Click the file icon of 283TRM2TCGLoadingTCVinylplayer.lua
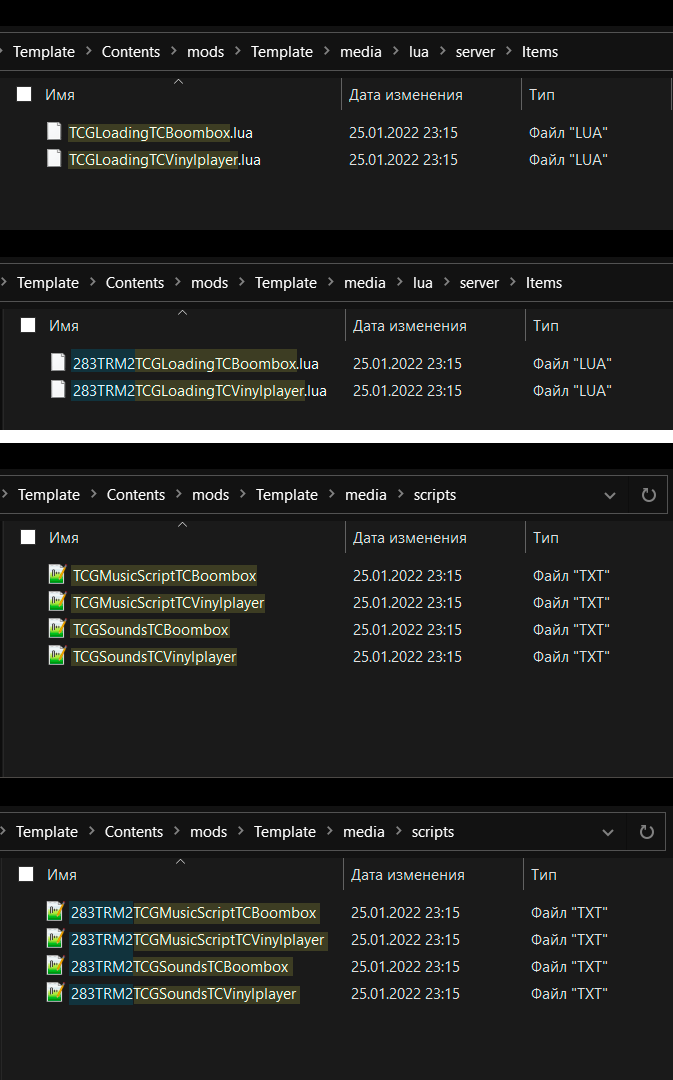 click(x=59, y=390)
